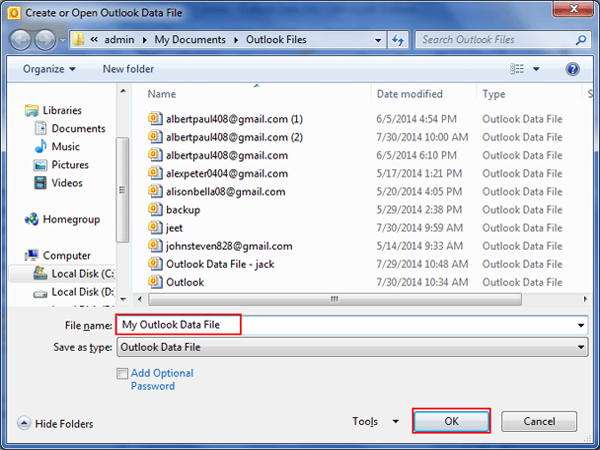The width and height of the screenshot is (600, 450).
Task: Click navigation pane vertical scrollbar thumb
Action: 122,190
